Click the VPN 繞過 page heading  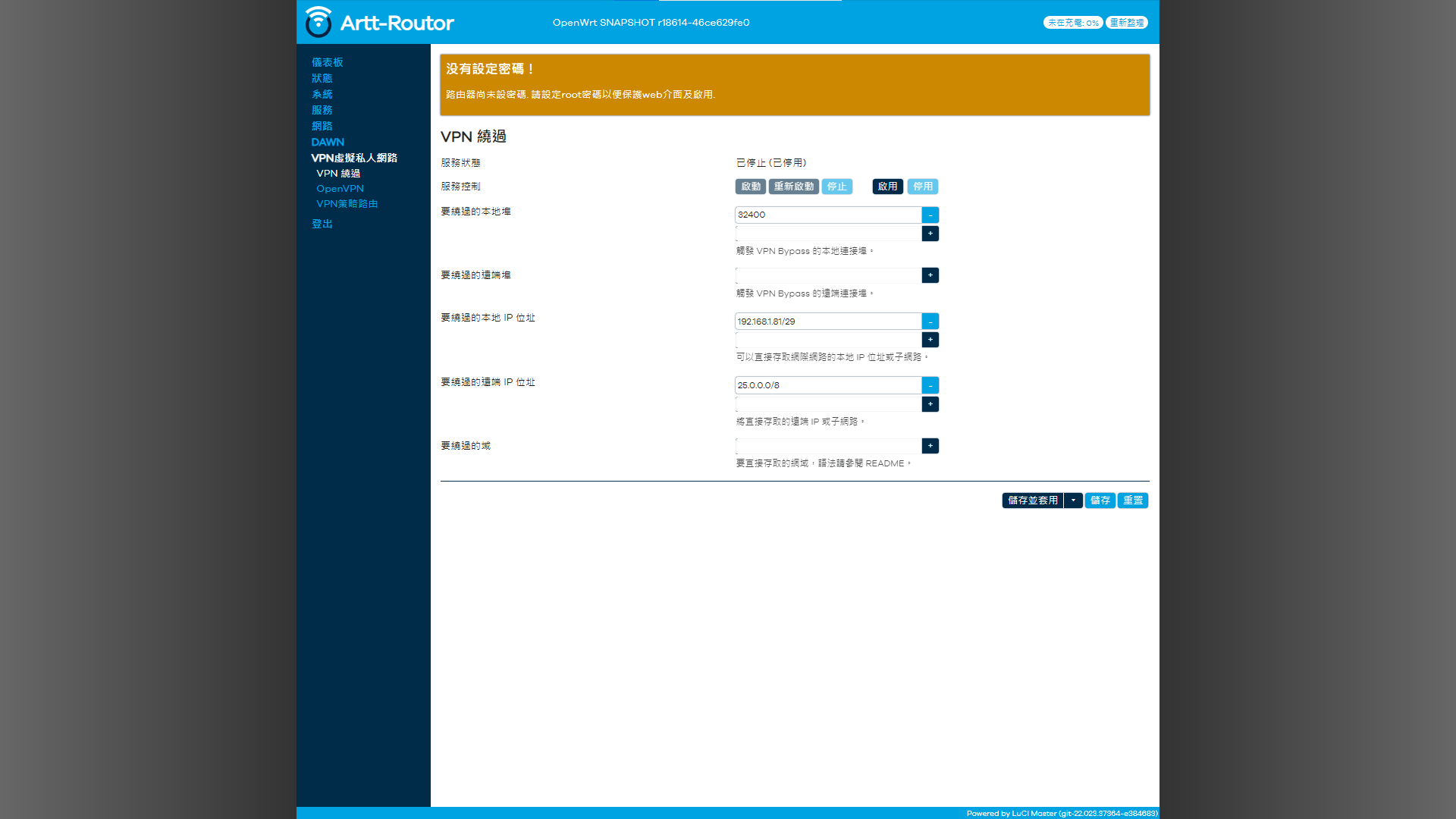(473, 136)
